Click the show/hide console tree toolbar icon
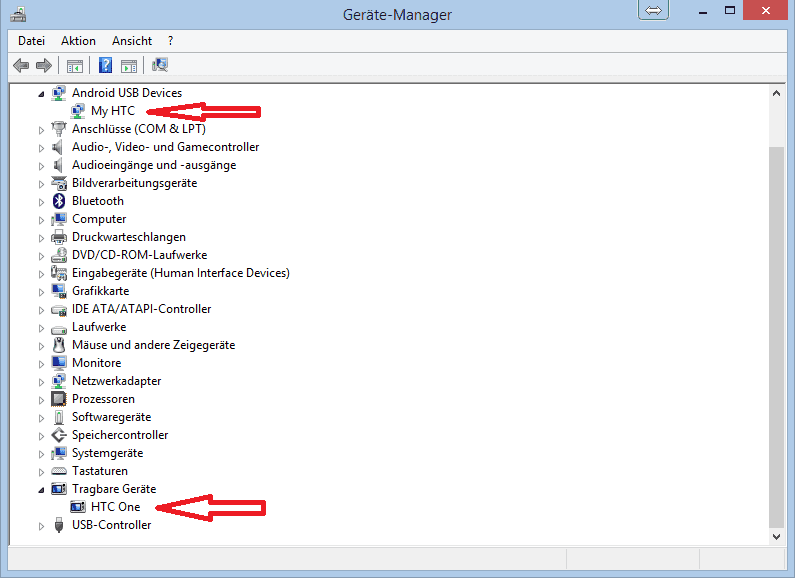Screen dimensions: 795x578 [75, 65]
